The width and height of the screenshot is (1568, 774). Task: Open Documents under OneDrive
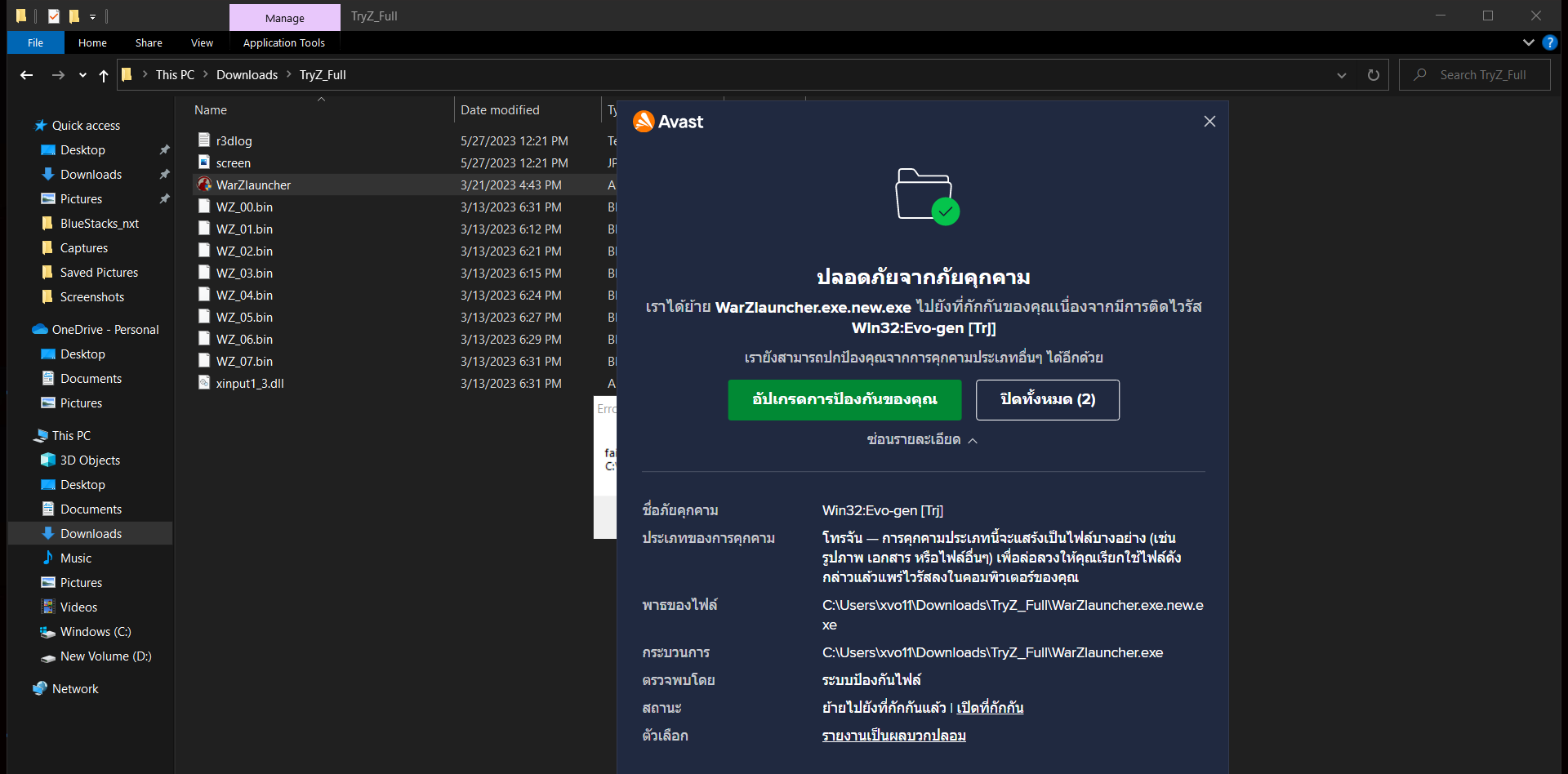91,379
